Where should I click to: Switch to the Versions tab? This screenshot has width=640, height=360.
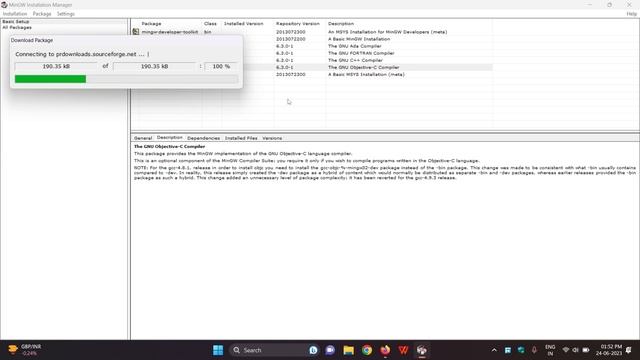click(x=272, y=138)
